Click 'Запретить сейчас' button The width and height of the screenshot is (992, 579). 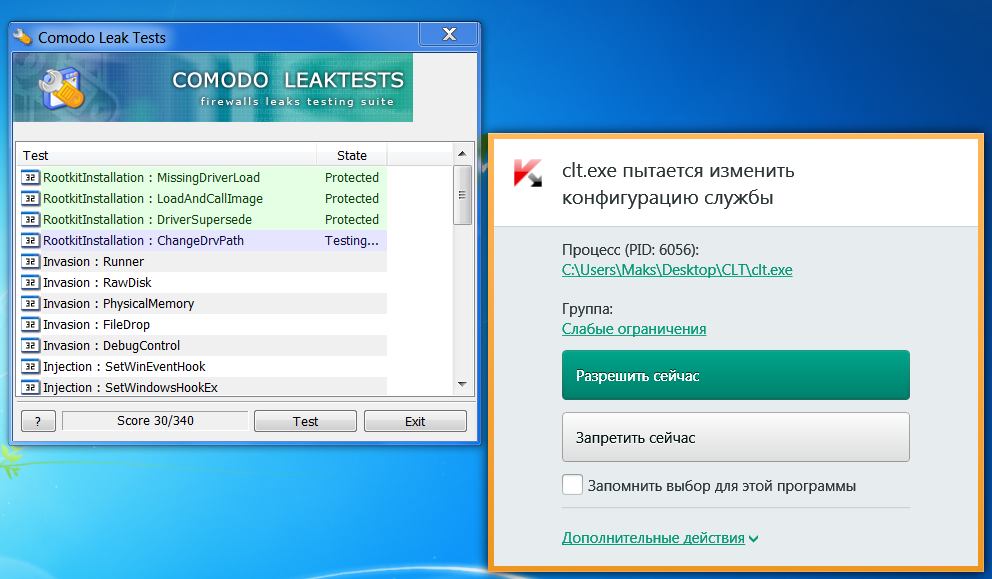point(736,437)
